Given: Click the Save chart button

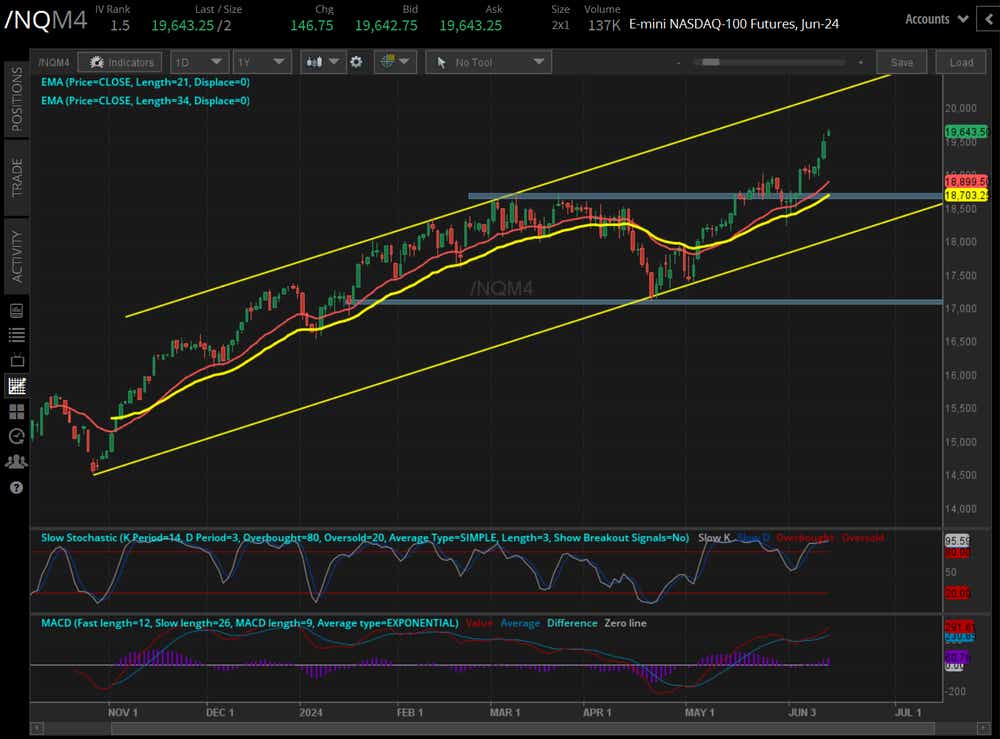Looking at the screenshot, I should pyautogui.click(x=902, y=62).
